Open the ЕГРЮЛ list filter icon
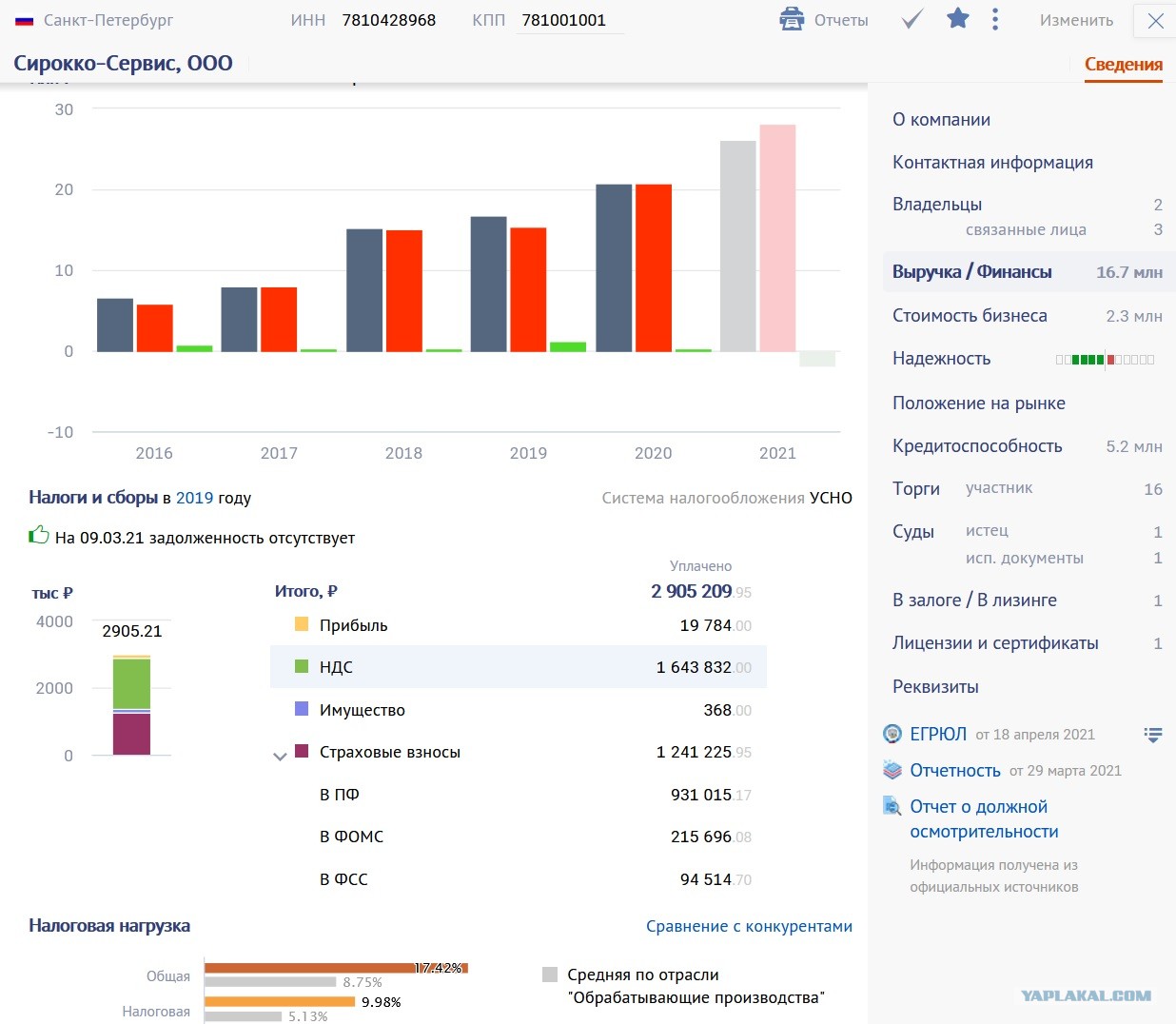Screen dimensions: 1176x1024 (x=1153, y=735)
